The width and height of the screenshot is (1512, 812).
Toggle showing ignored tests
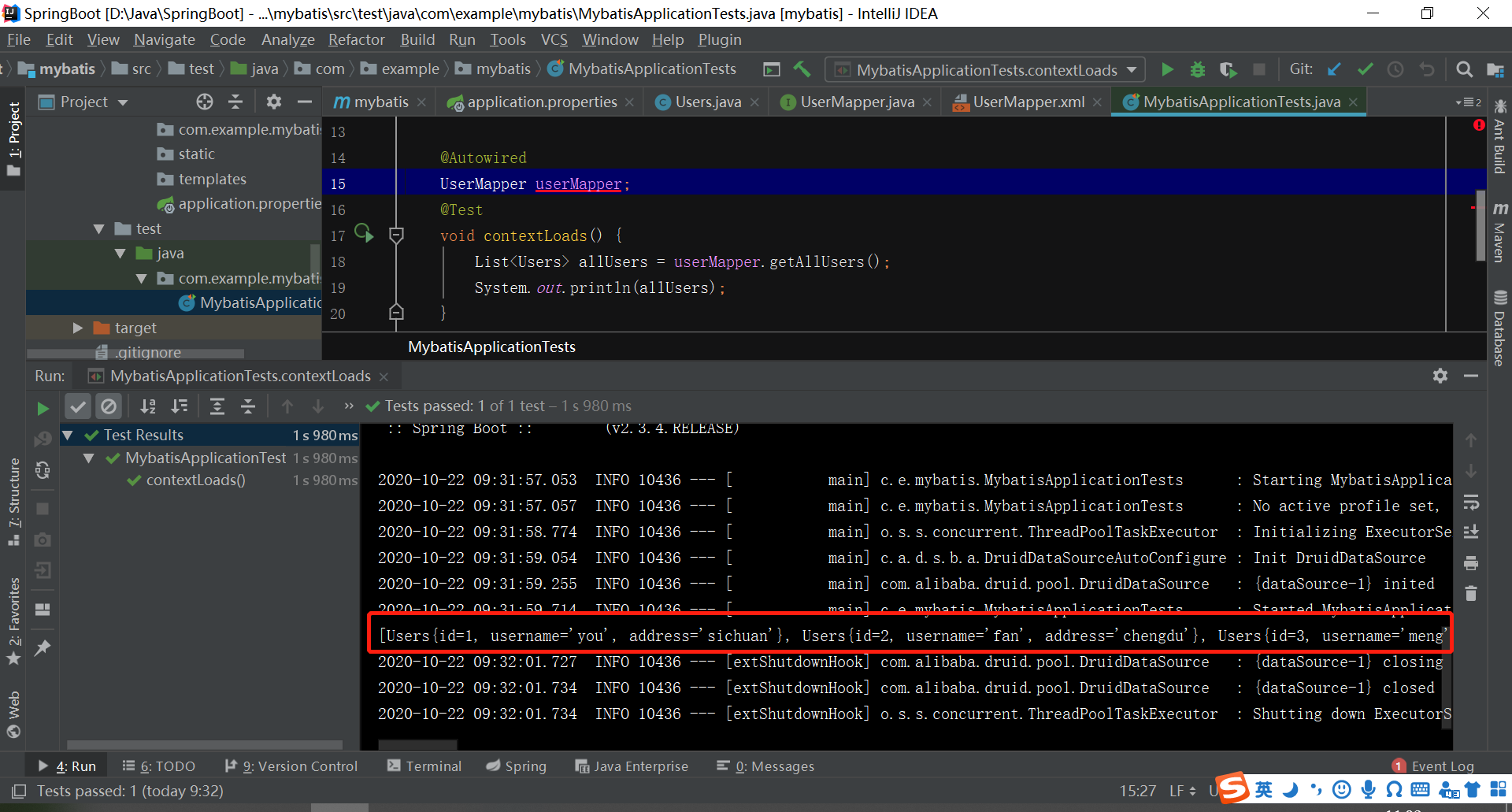point(109,406)
